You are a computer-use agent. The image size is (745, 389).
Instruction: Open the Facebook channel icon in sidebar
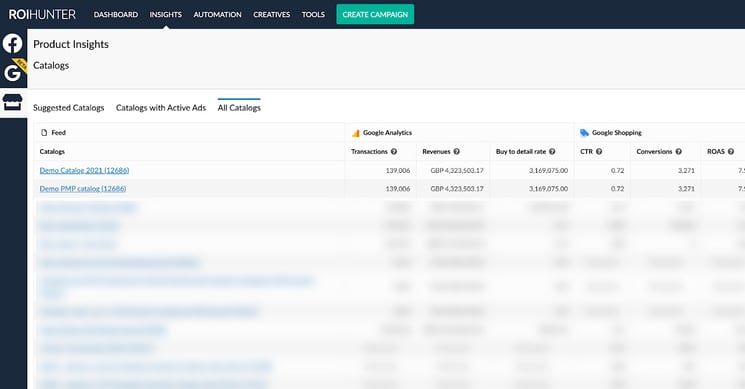pyautogui.click(x=12, y=44)
